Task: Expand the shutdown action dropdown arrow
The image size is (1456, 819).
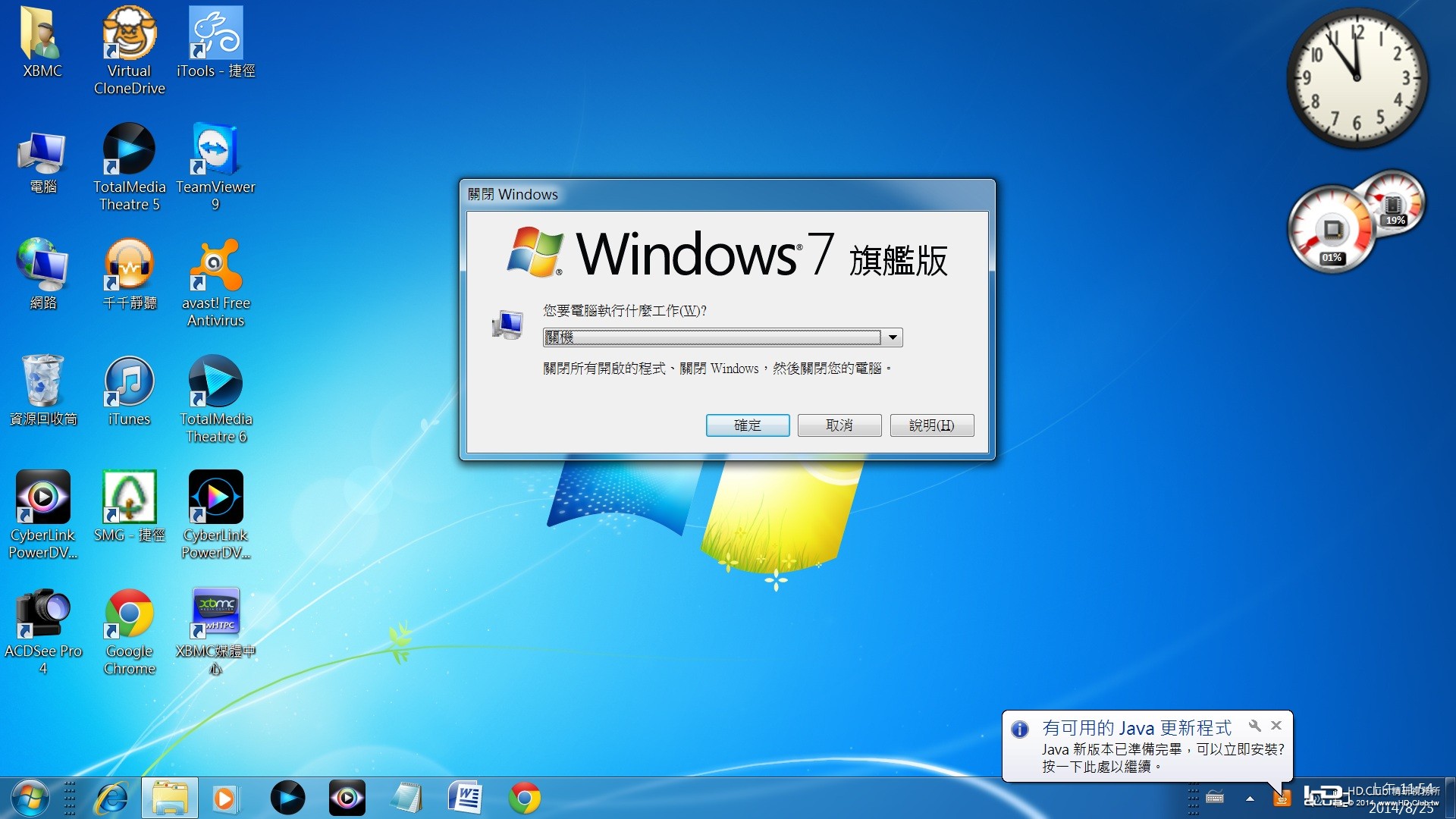Action: click(893, 337)
